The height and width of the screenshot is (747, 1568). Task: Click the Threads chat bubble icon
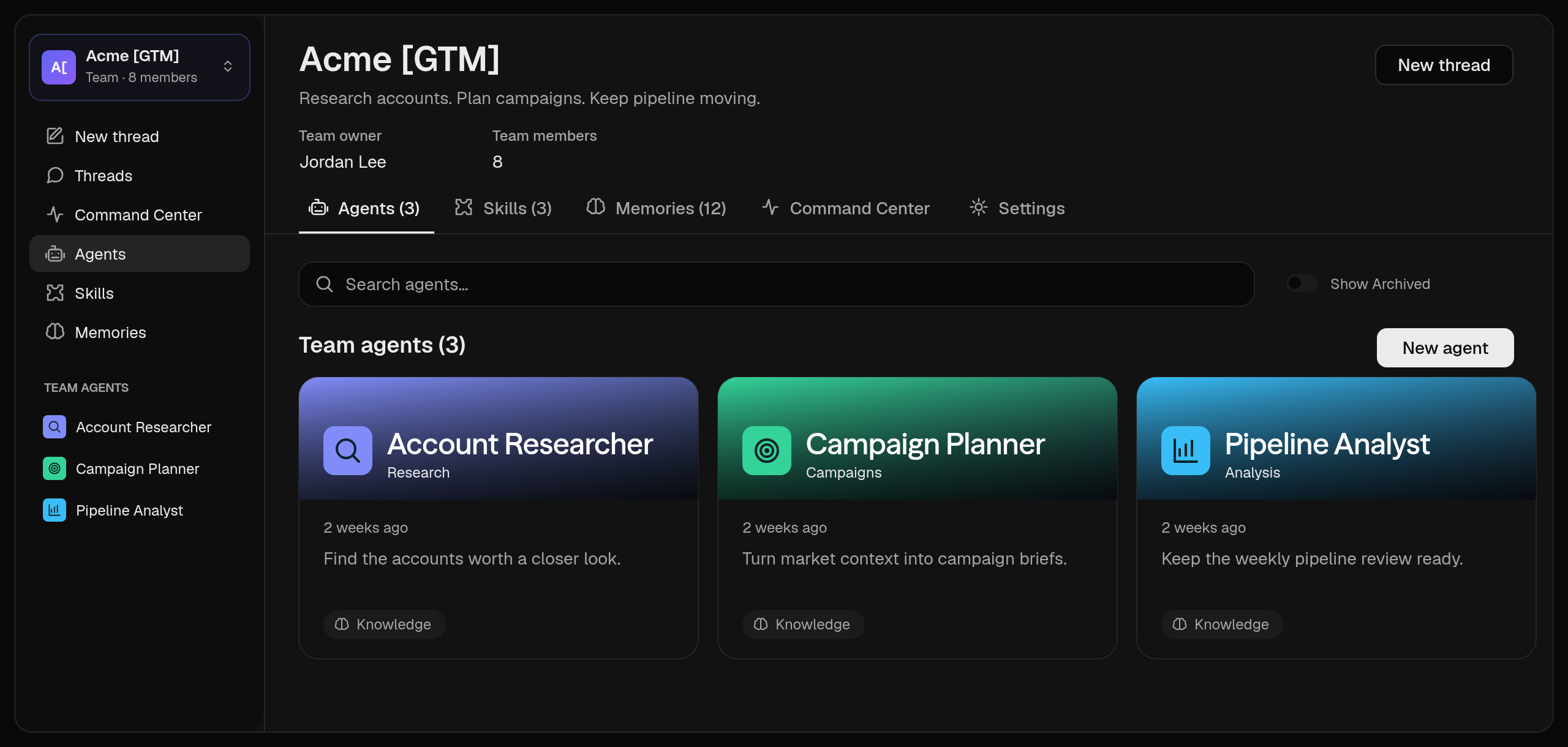click(x=55, y=175)
